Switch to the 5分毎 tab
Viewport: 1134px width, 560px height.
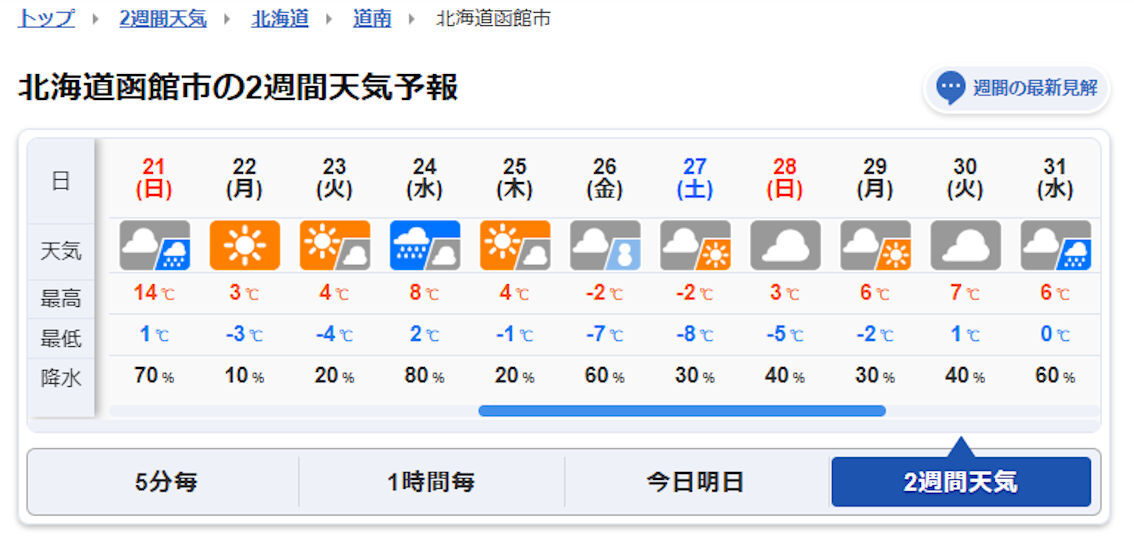(x=166, y=482)
